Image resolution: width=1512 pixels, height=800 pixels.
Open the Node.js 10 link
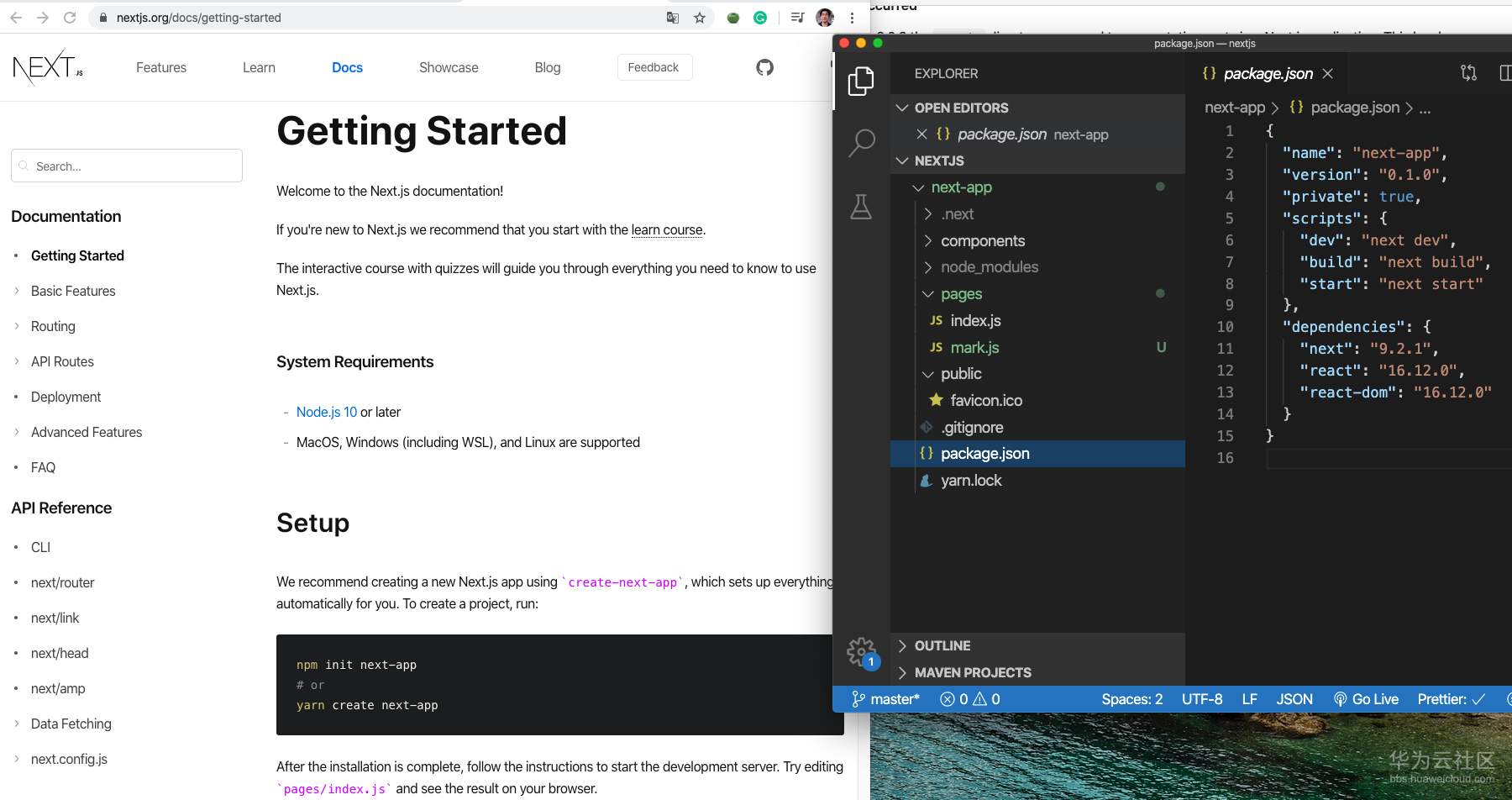pos(327,412)
